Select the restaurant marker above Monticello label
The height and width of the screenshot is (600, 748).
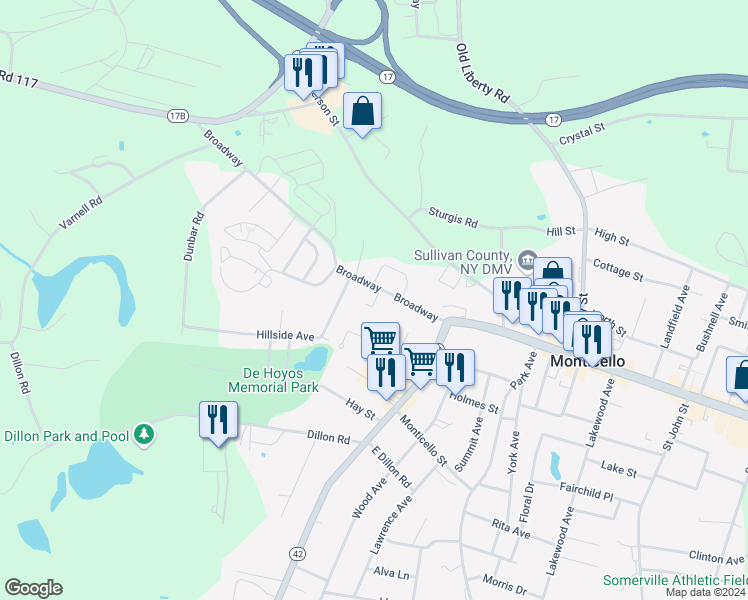[x=592, y=341]
